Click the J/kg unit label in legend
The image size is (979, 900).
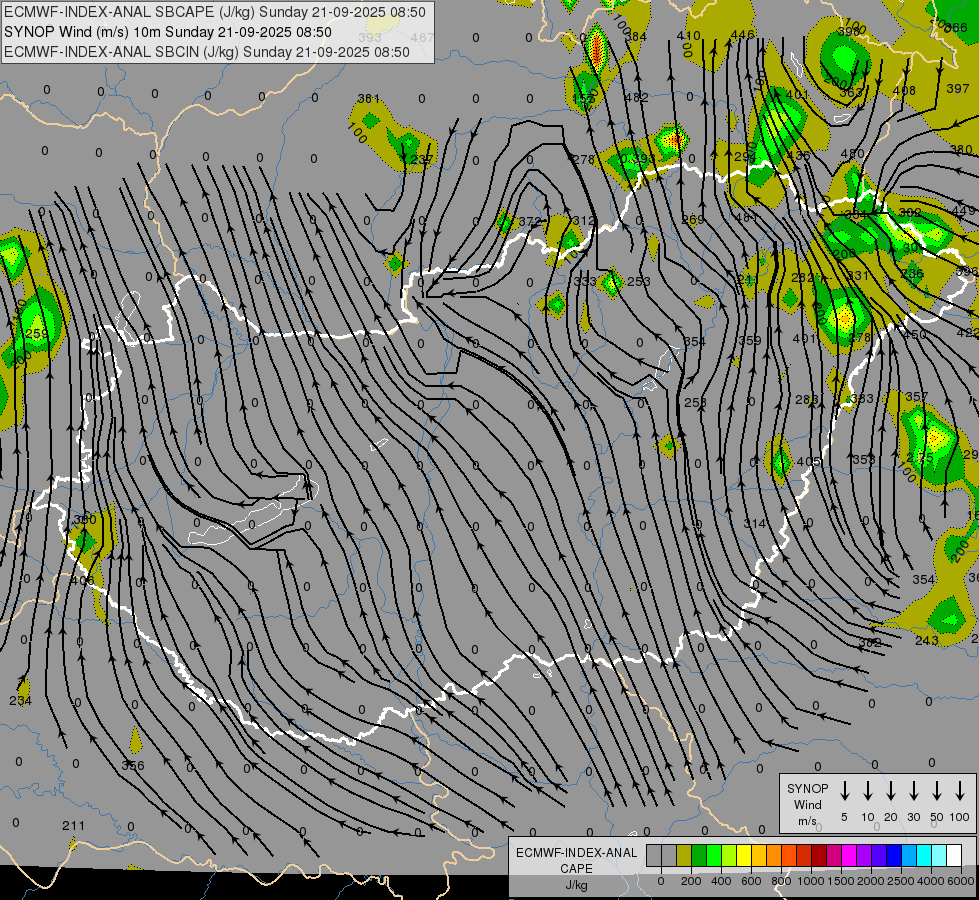[576, 885]
